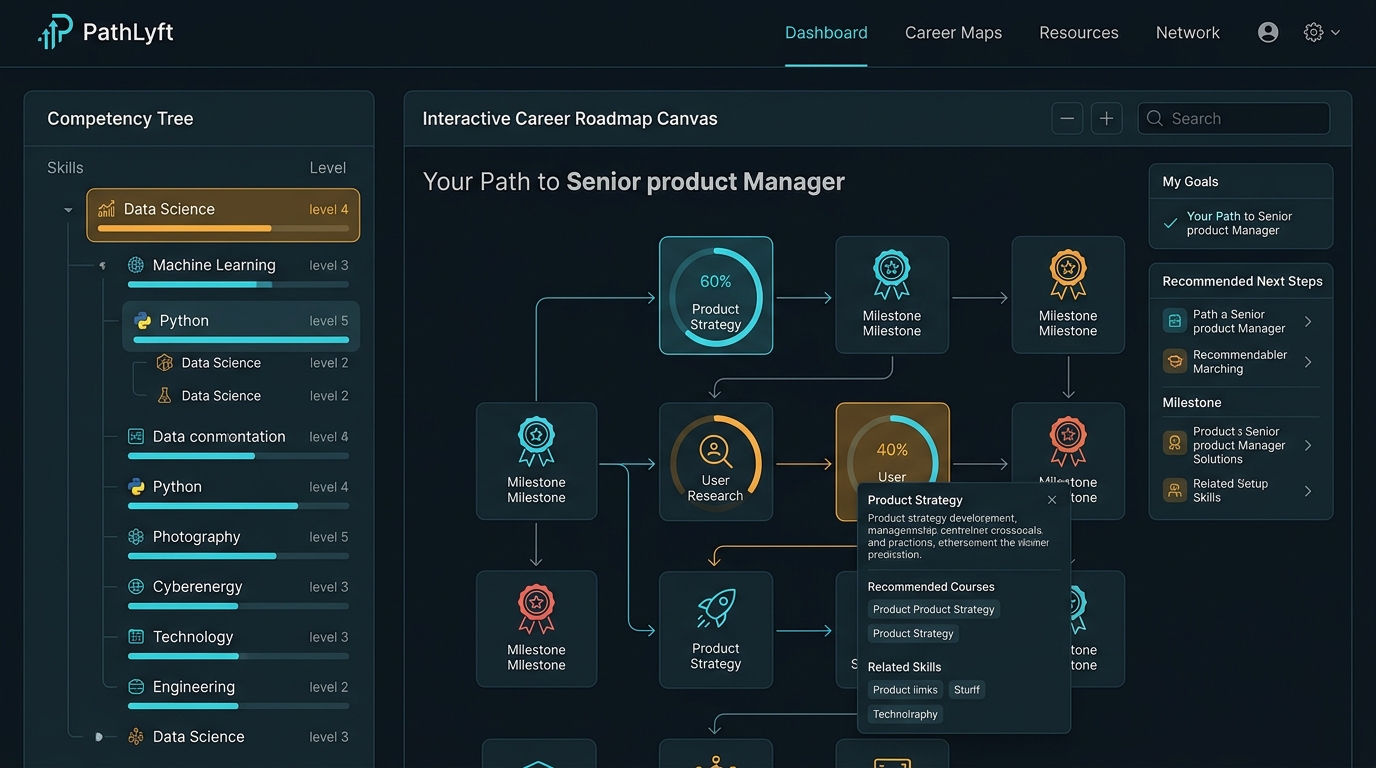The image size is (1376, 768).
Task: Collapse the Data Science level 4 tree
Action: (x=68, y=210)
